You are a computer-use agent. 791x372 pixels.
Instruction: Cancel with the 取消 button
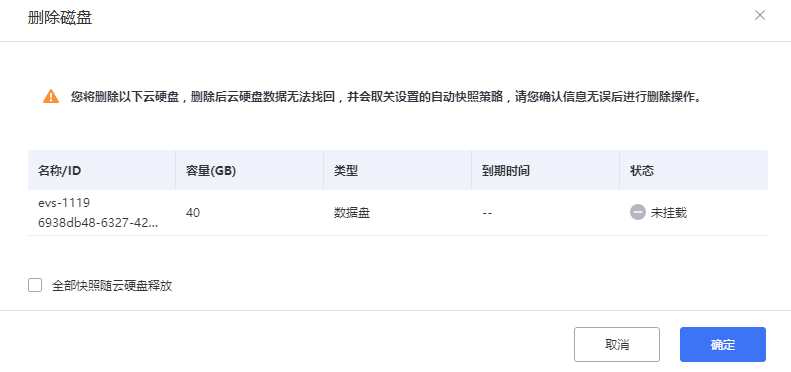616,345
